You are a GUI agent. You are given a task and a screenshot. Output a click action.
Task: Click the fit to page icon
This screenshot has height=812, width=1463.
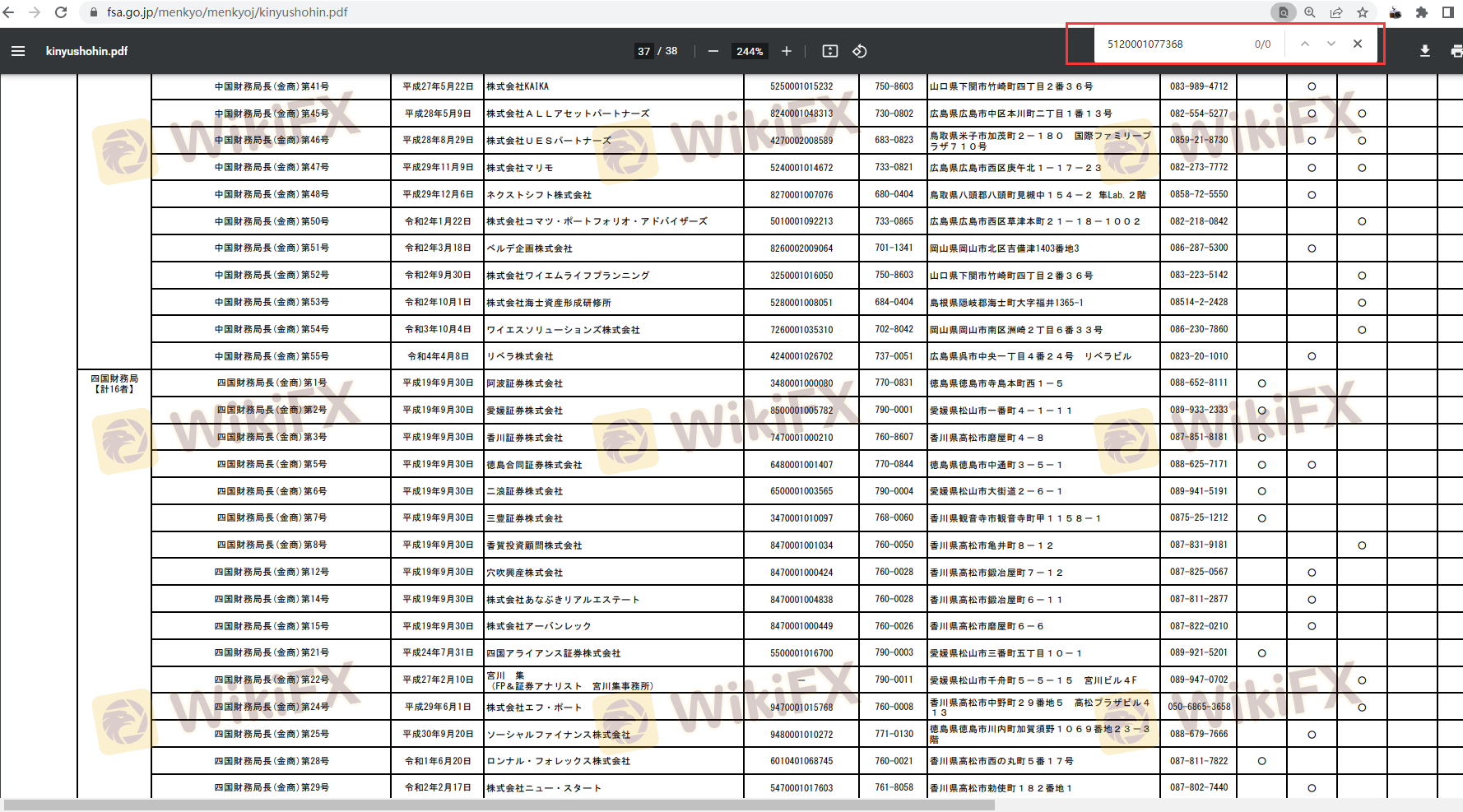tap(830, 51)
